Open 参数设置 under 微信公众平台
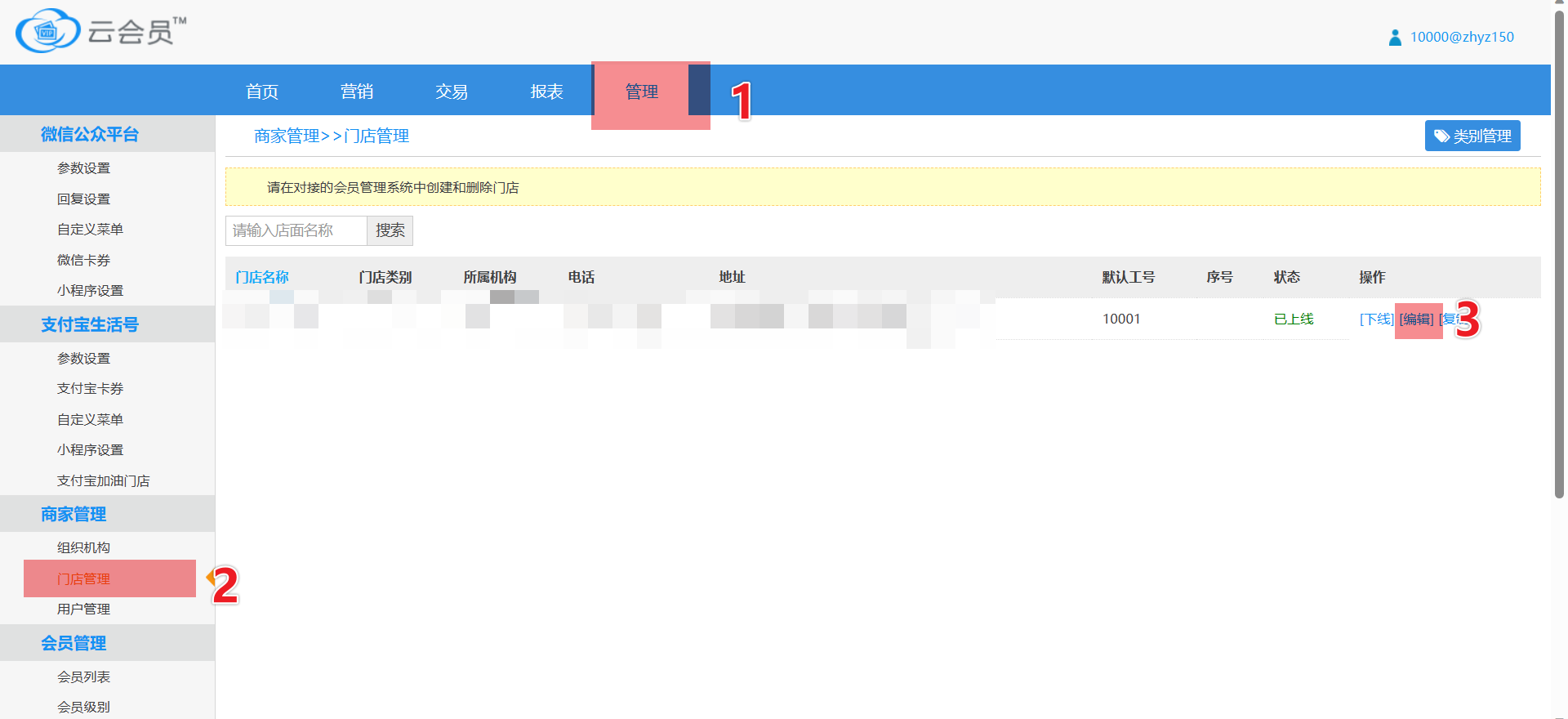Viewport: 1568px width, 719px height. coord(83,167)
